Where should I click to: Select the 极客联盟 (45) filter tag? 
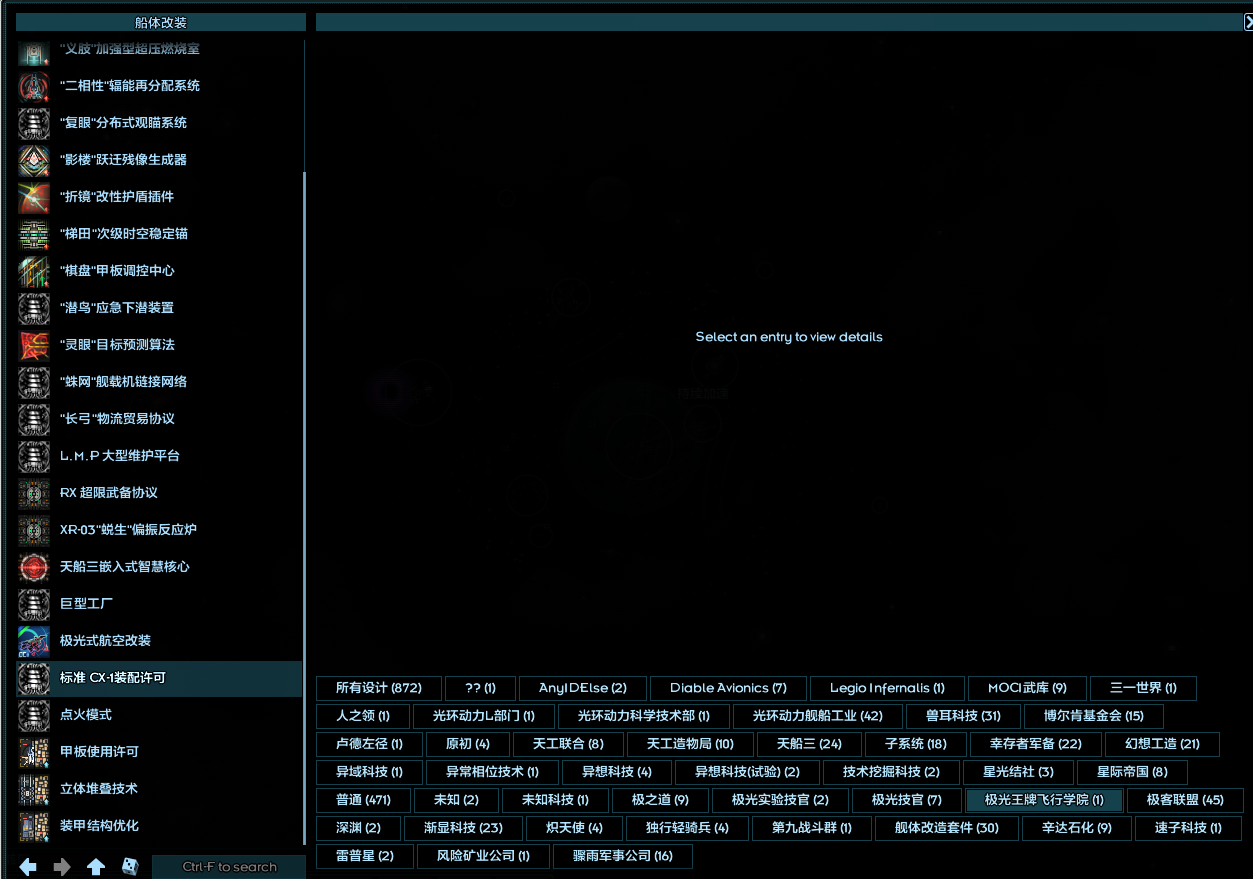point(1184,800)
